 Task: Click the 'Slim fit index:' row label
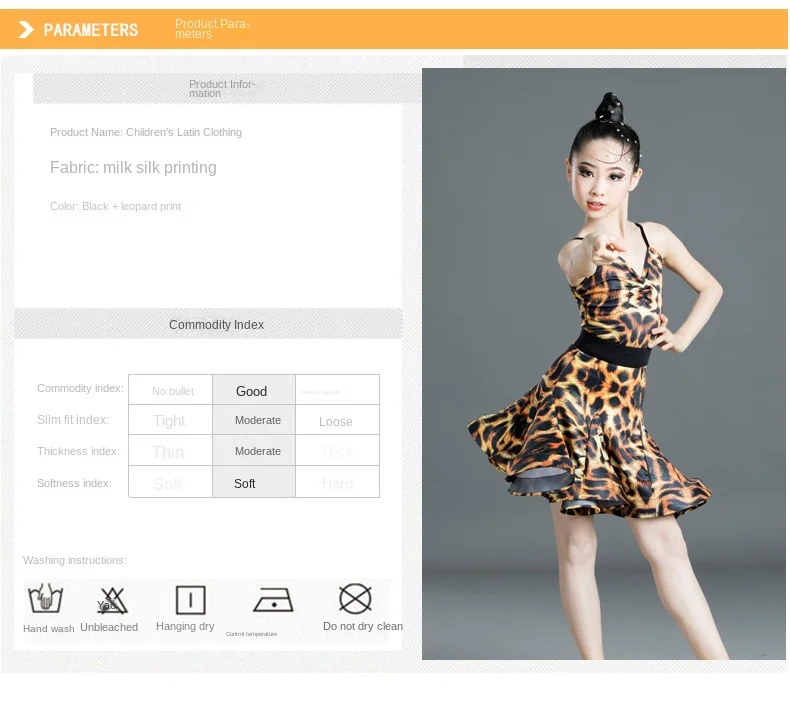(x=73, y=419)
